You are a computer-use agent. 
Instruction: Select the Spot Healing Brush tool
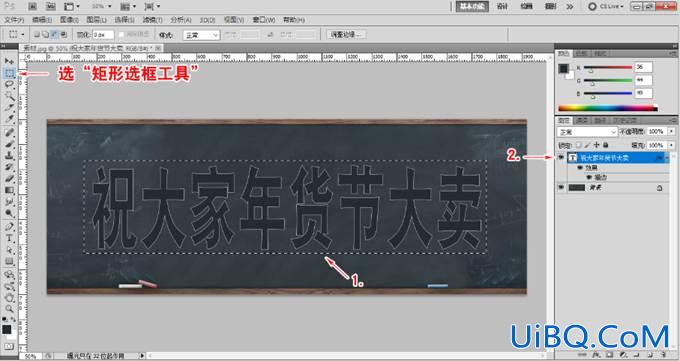(9, 132)
